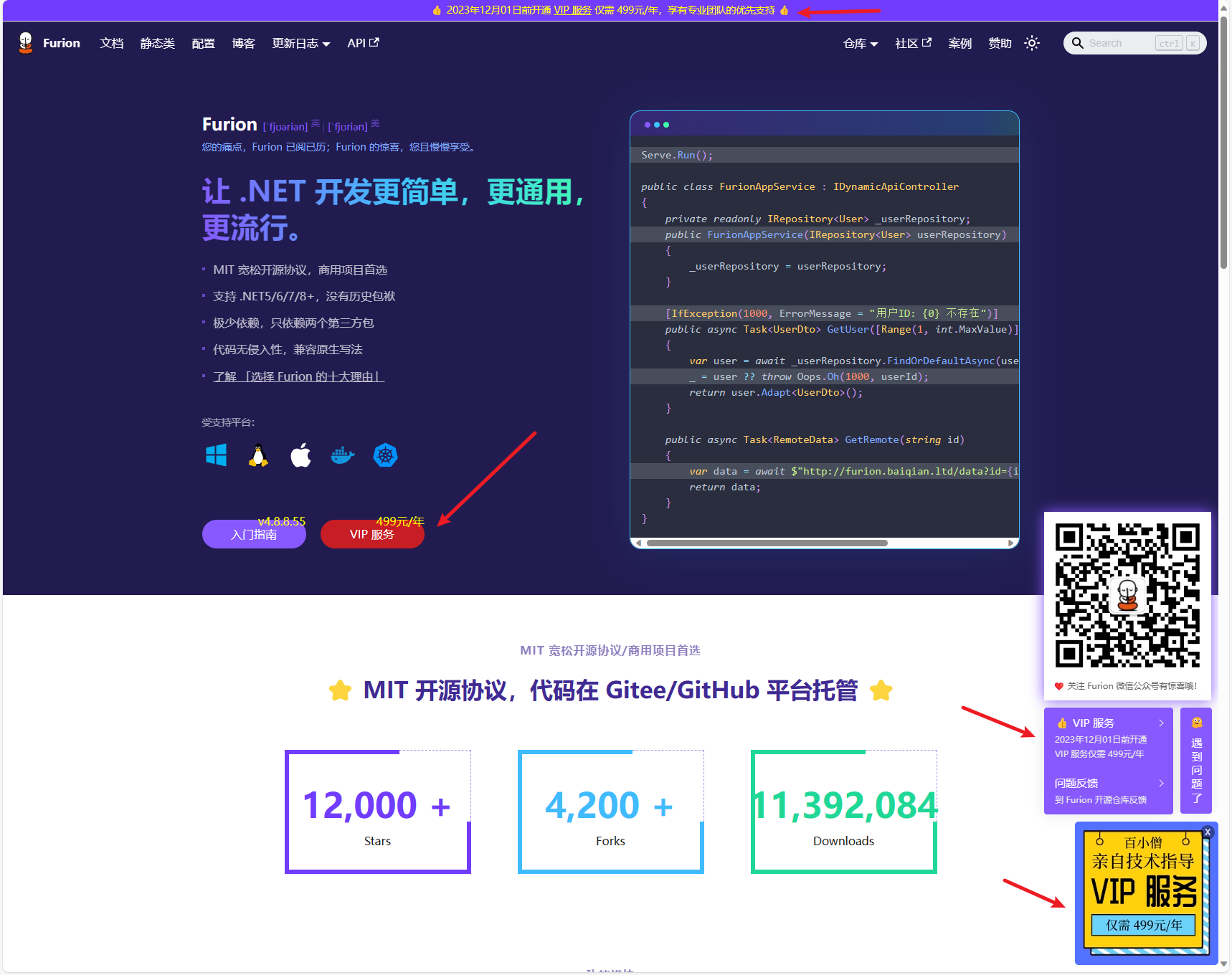Click the Docker whale platform icon
The image size is (1232, 975).
click(x=343, y=455)
